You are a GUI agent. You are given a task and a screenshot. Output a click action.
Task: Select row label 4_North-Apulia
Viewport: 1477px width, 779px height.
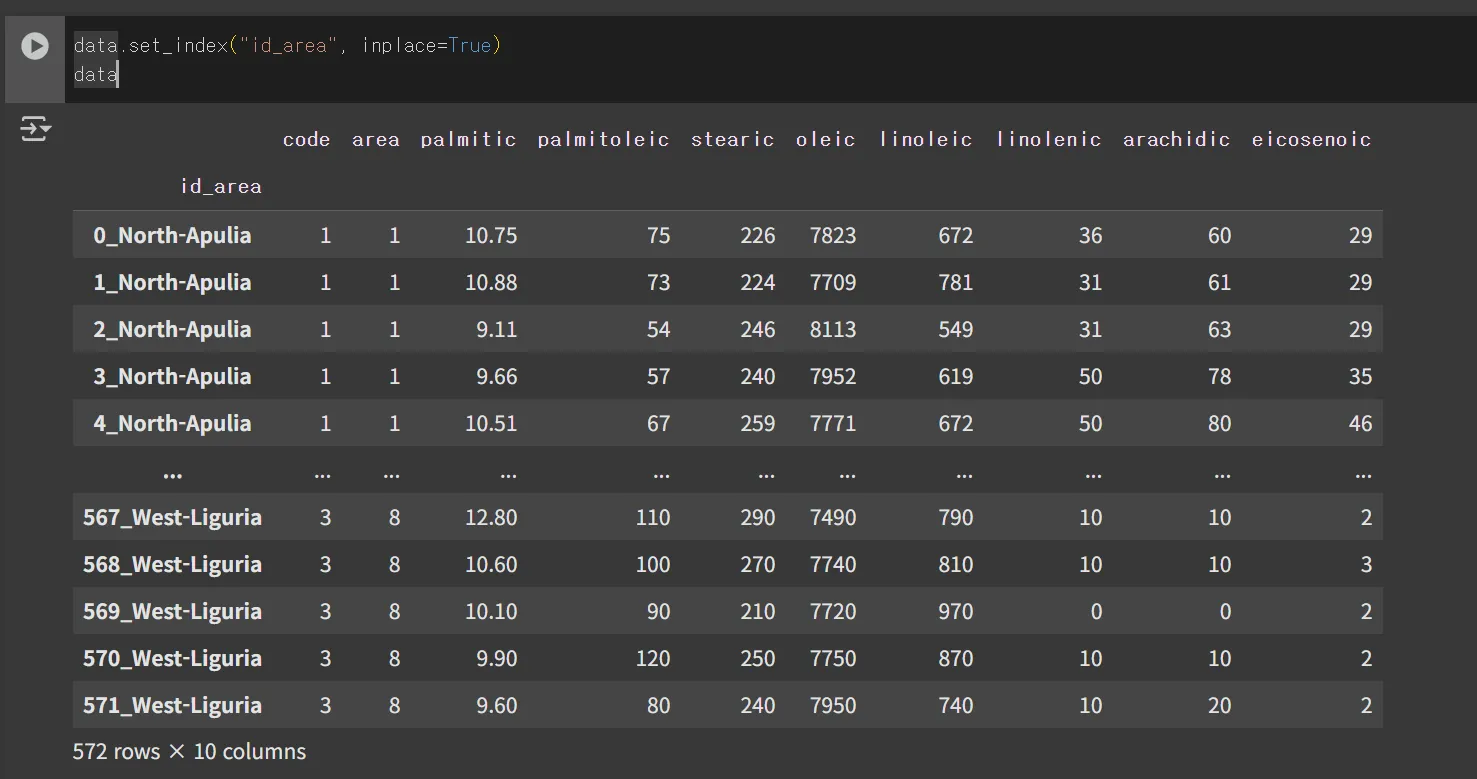click(172, 424)
